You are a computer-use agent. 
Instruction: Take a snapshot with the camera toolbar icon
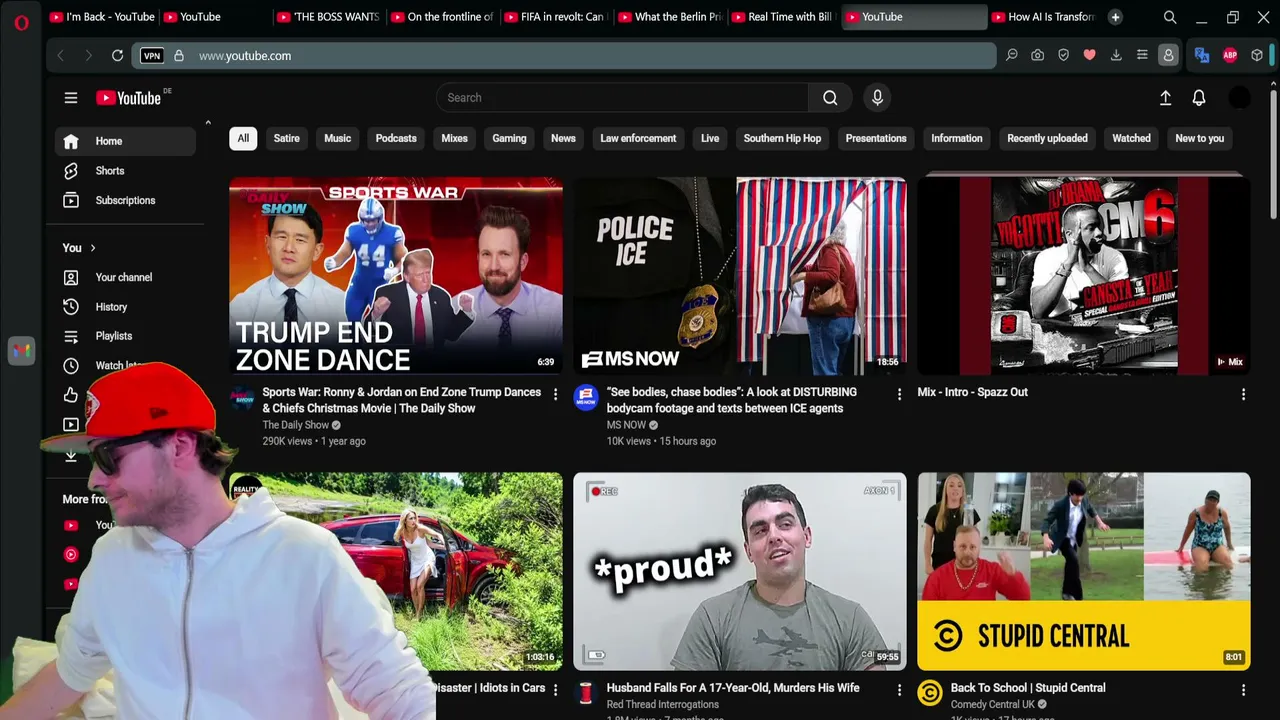coord(1038,56)
